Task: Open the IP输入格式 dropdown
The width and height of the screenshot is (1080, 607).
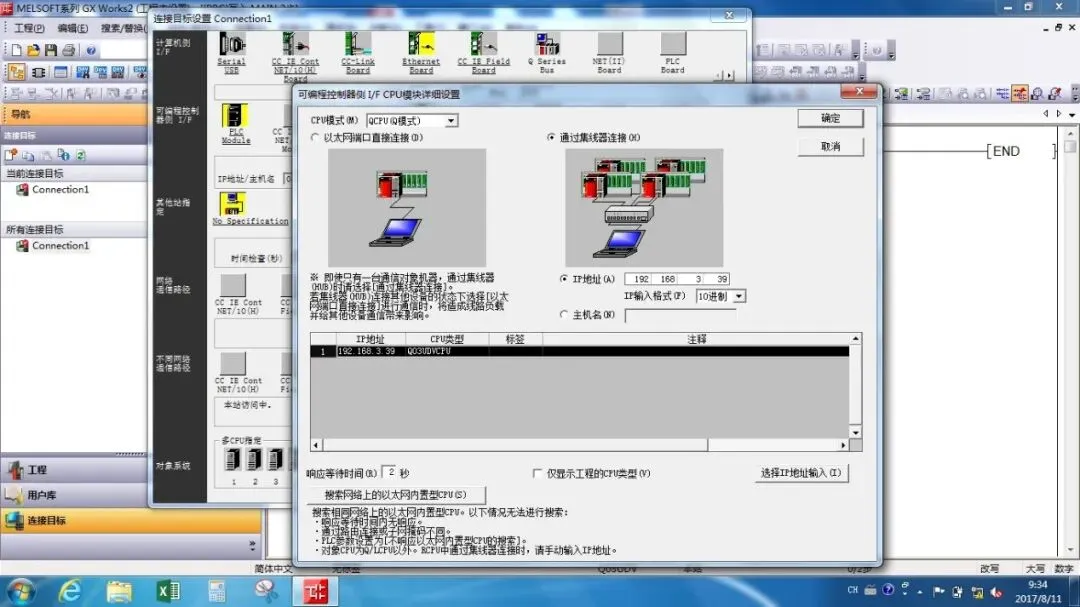Action: (739, 296)
